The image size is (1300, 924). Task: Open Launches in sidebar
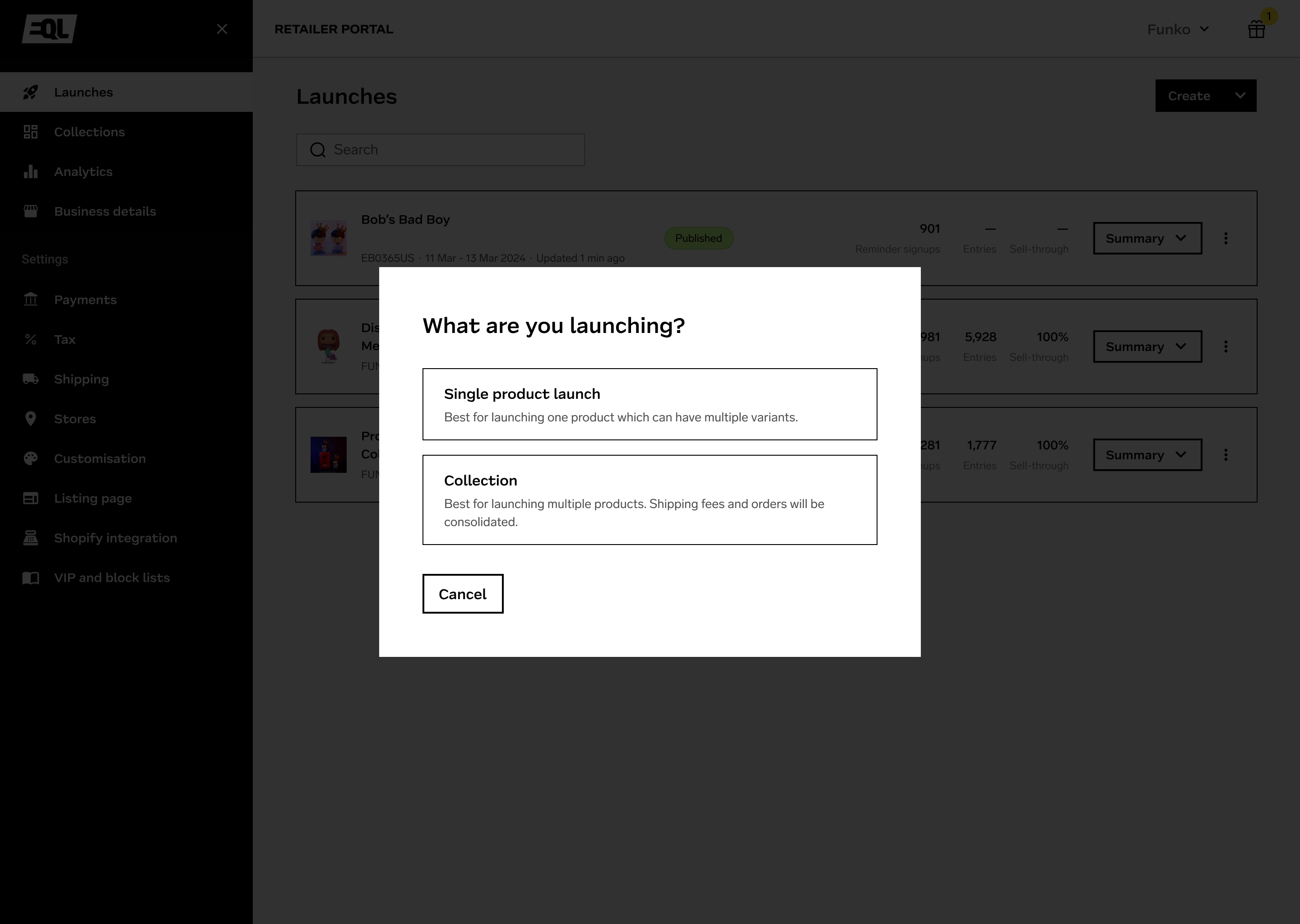point(126,92)
